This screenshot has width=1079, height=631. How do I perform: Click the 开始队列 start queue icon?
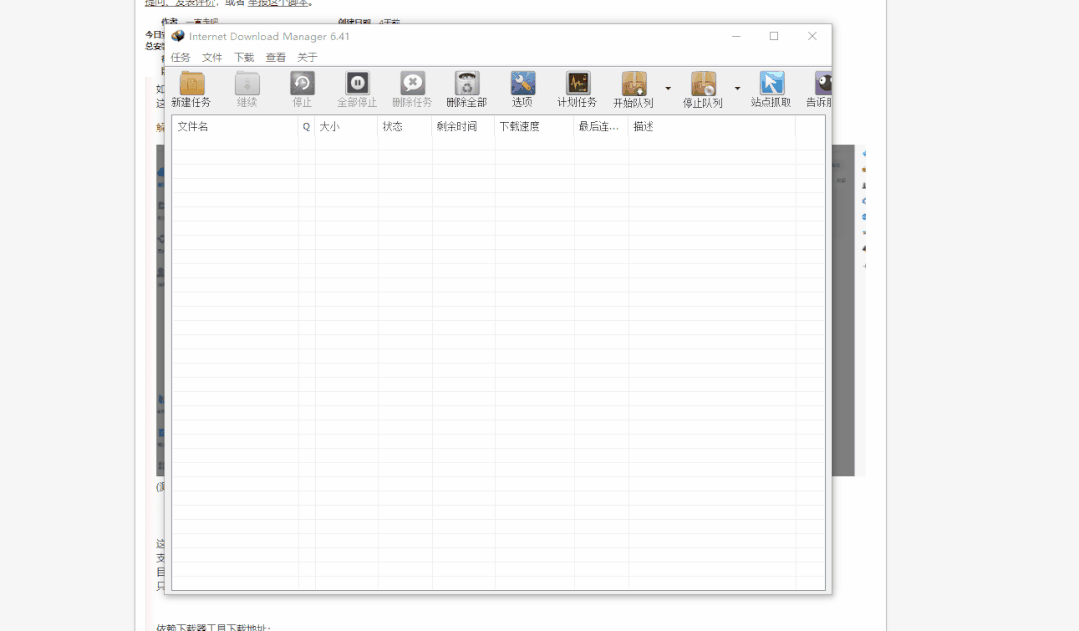pos(634,83)
